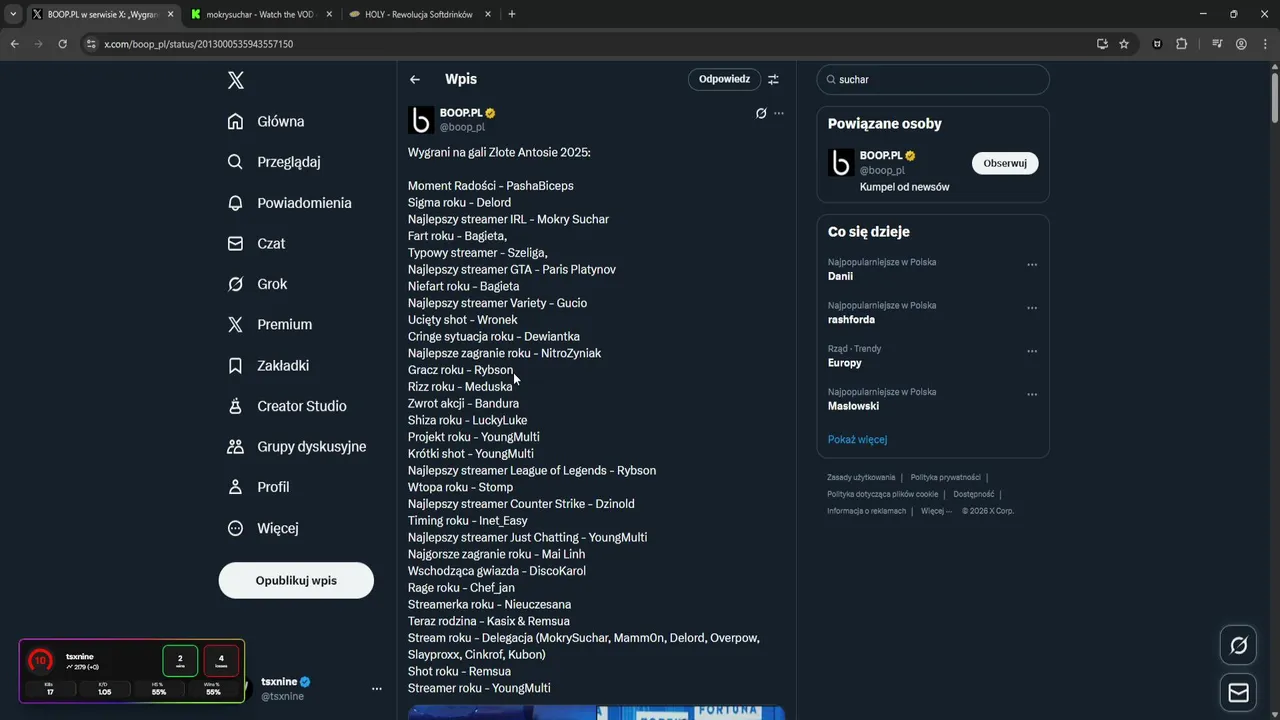Screen dimensions: 1280x720
Task: Click install app icon in address bar
Action: pyautogui.click(x=1102, y=44)
